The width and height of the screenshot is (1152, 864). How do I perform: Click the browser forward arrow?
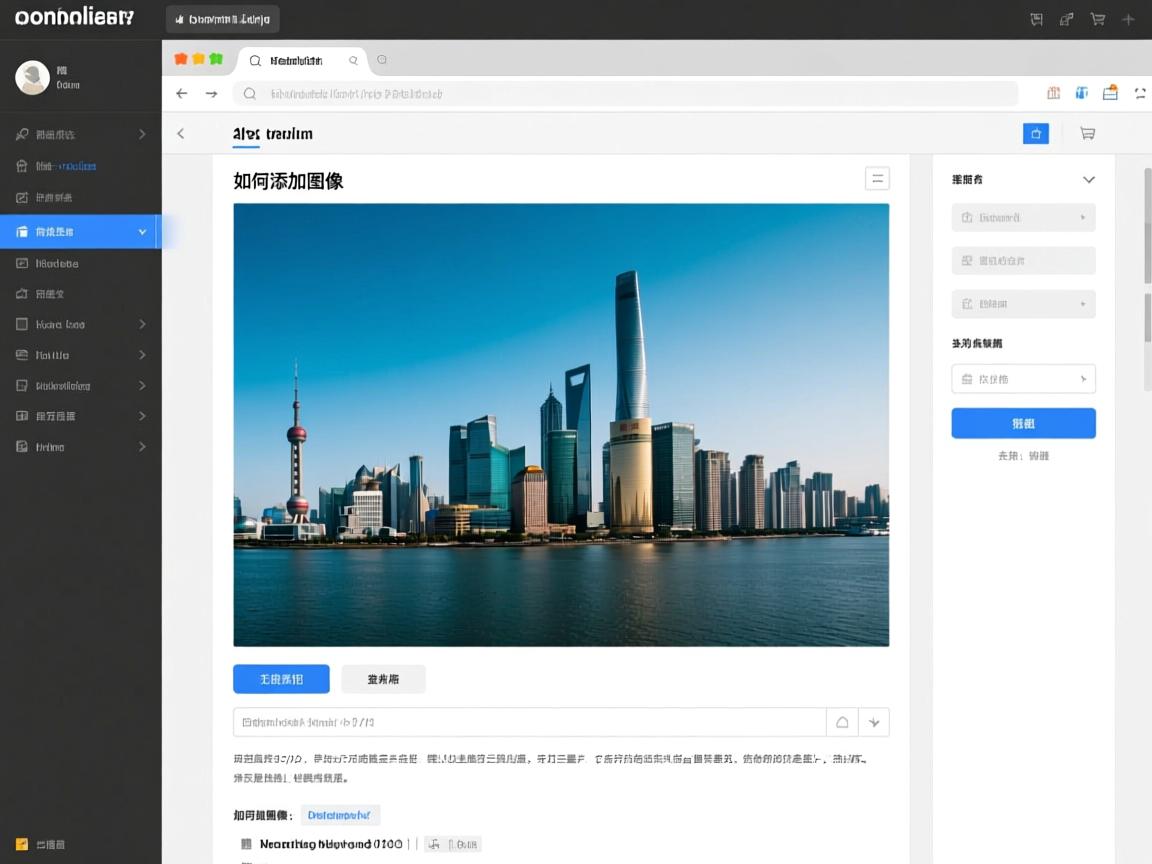coord(212,94)
